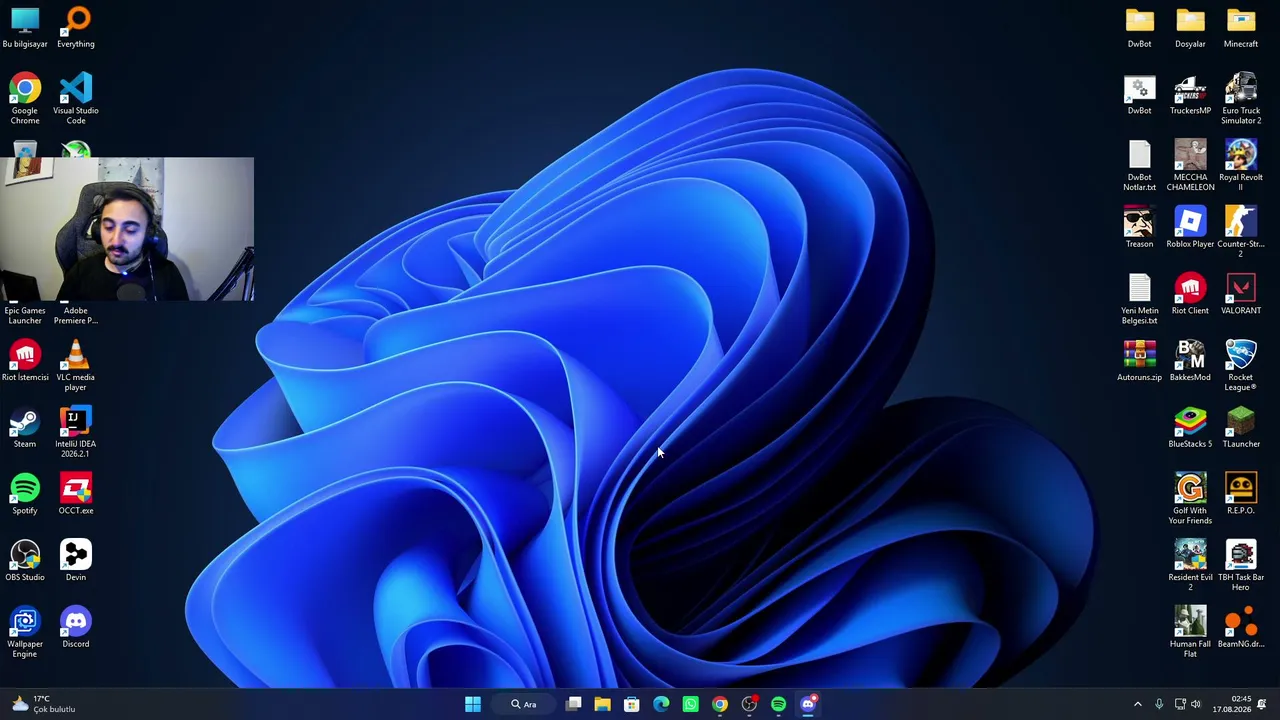Select TBH Task Bar Hero icon
The width and height of the screenshot is (1280, 720).
coord(1241,565)
